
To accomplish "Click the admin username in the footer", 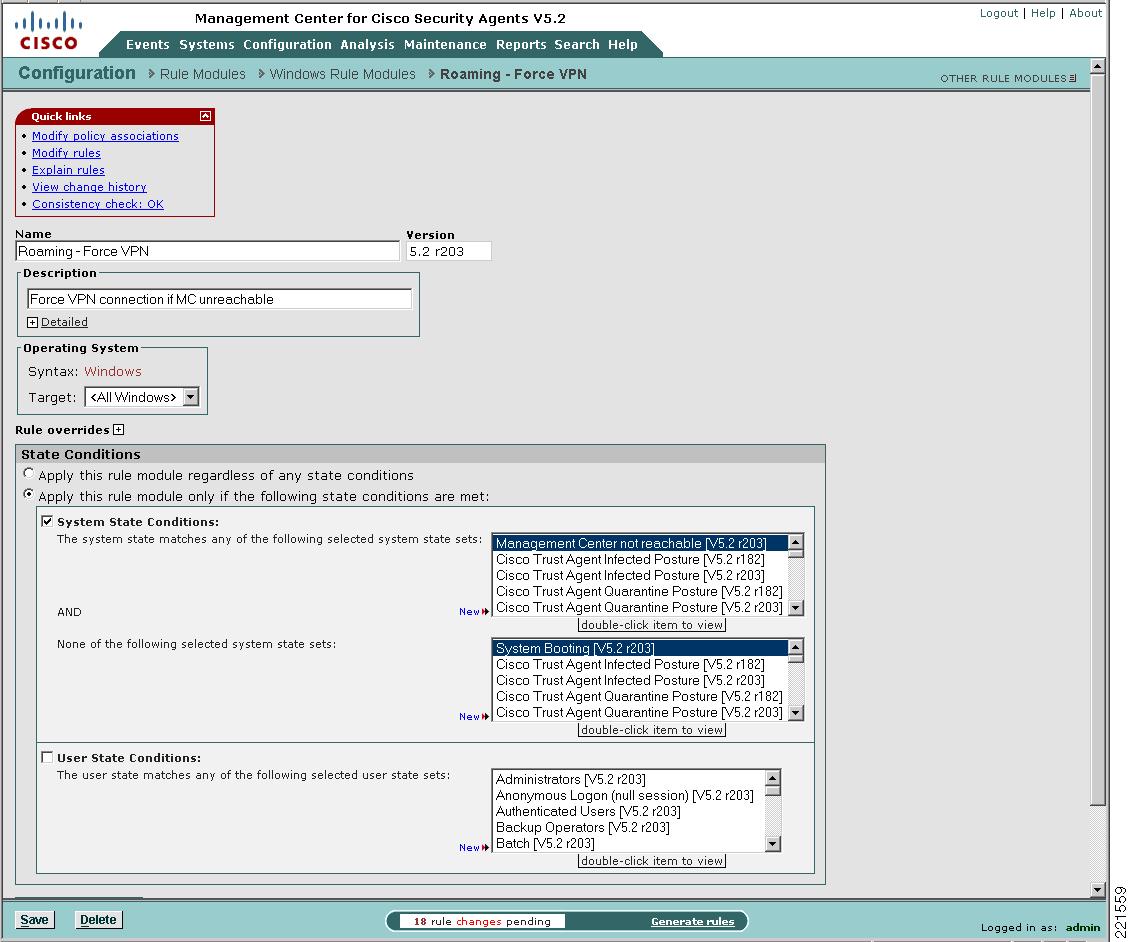I will 1083,928.
